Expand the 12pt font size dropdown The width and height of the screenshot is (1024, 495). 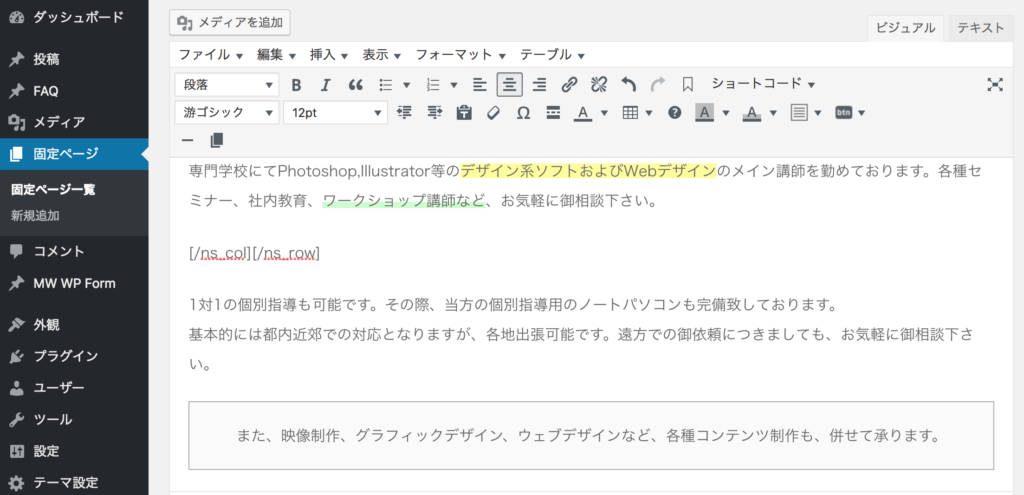pyautogui.click(x=335, y=113)
